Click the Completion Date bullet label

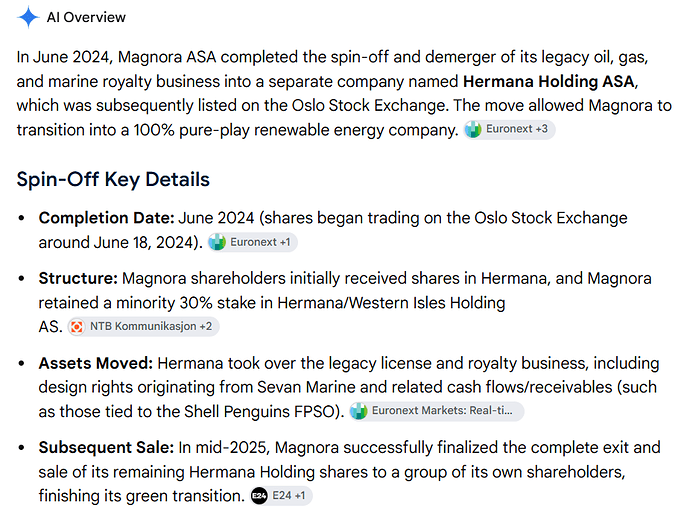(106, 218)
